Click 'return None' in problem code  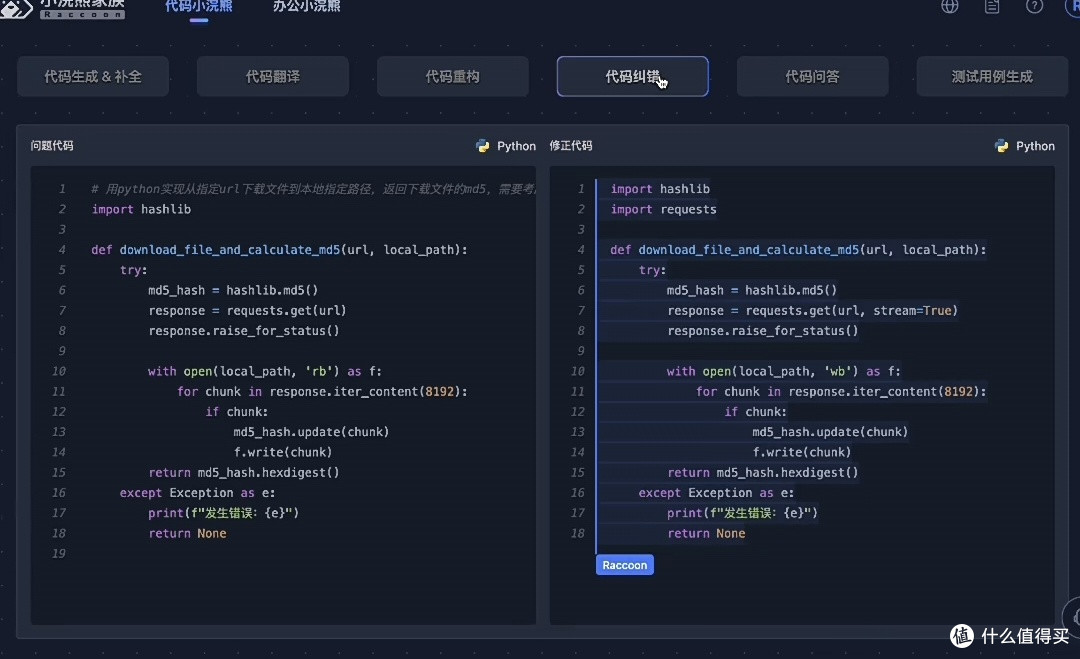187,533
